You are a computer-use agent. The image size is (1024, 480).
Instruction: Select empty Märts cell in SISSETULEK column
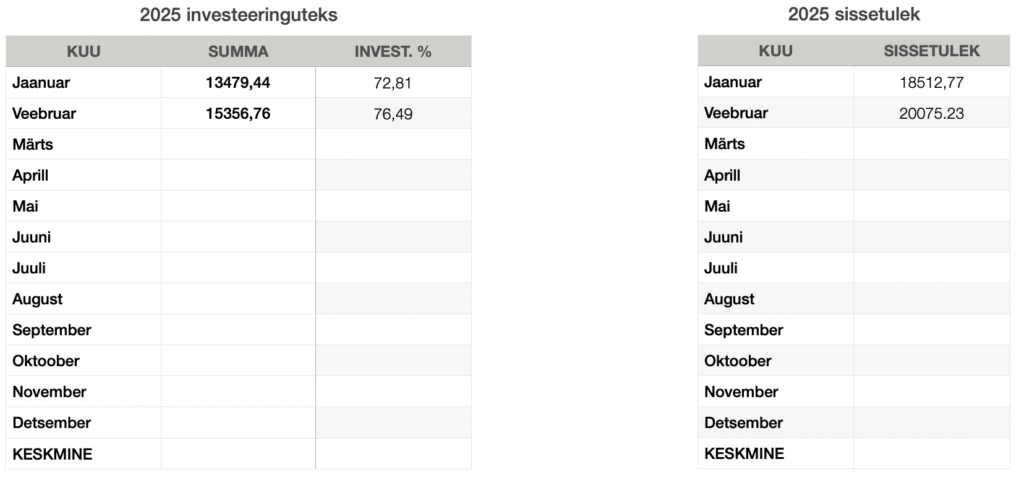coord(931,144)
